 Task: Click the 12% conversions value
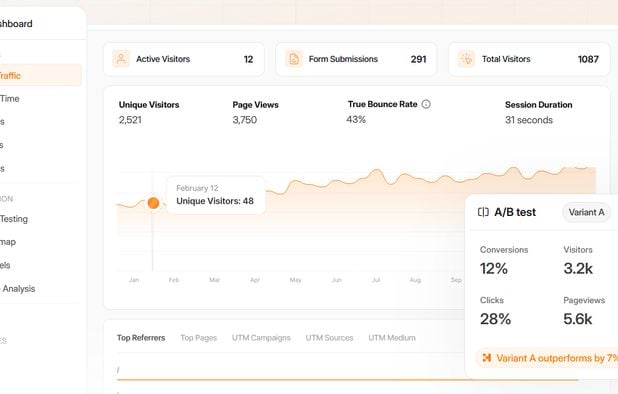click(493, 269)
